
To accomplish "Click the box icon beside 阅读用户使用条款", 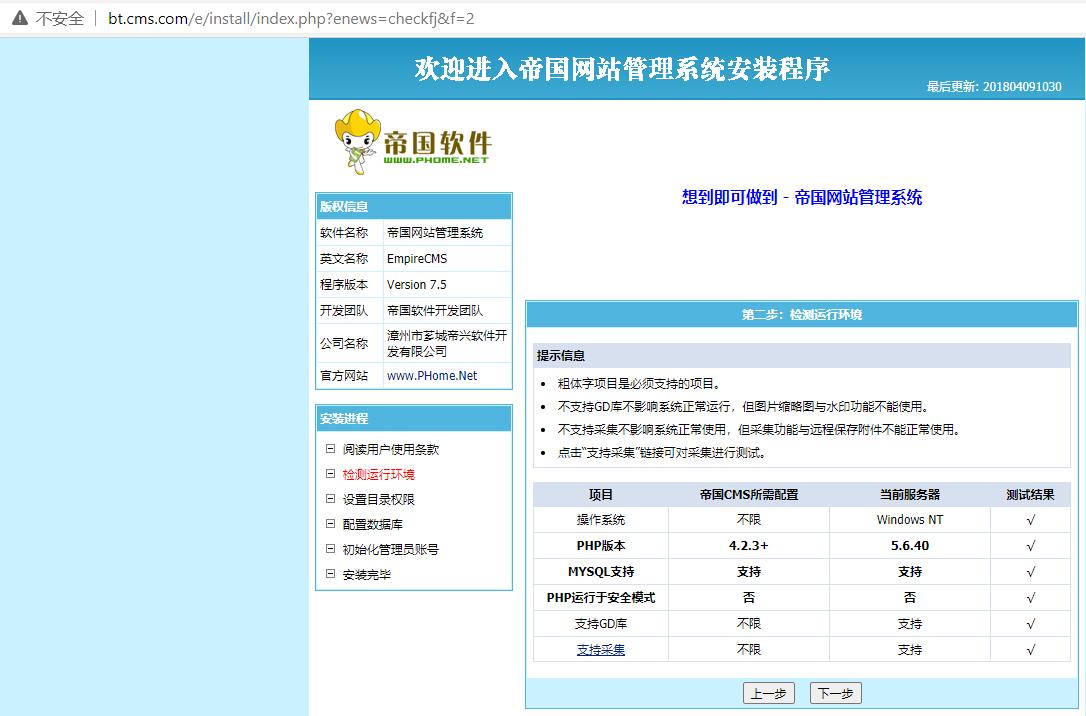I will click(330, 449).
